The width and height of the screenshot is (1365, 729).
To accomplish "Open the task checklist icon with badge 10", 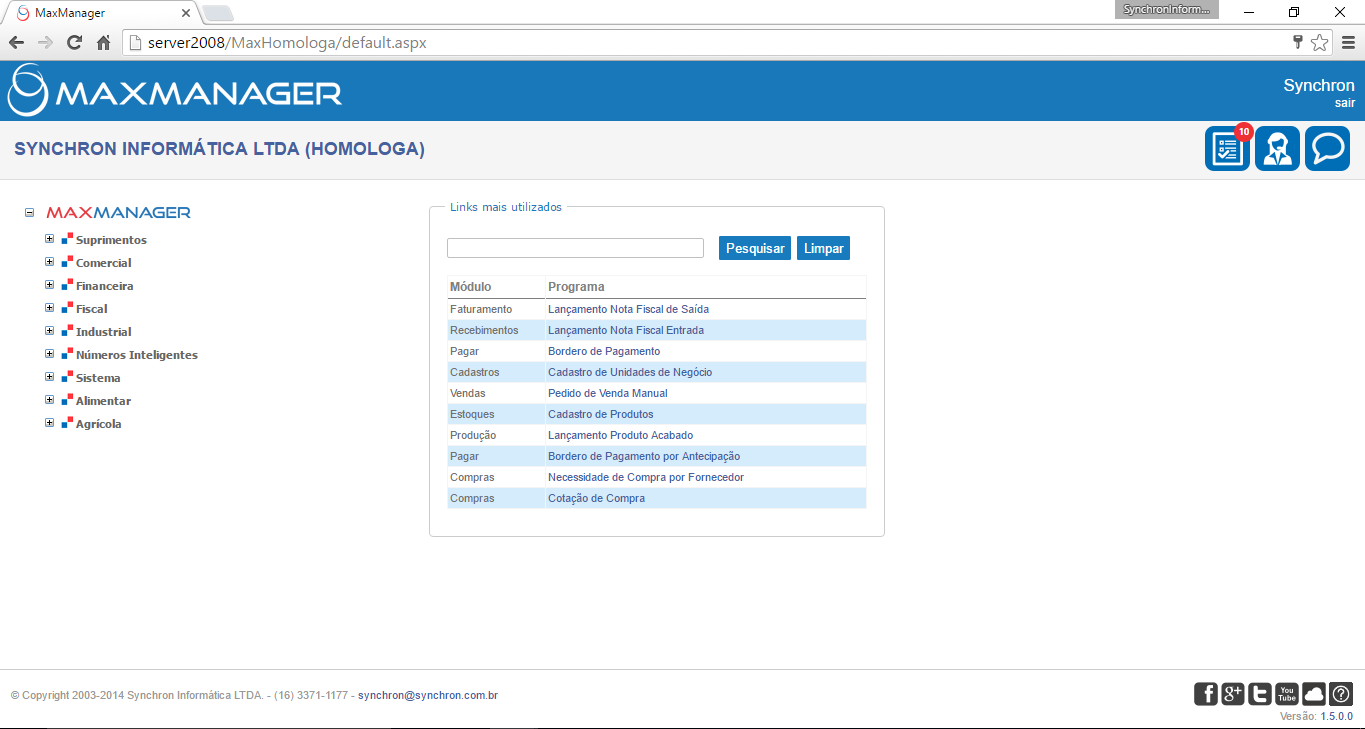I will (1227, 149).
